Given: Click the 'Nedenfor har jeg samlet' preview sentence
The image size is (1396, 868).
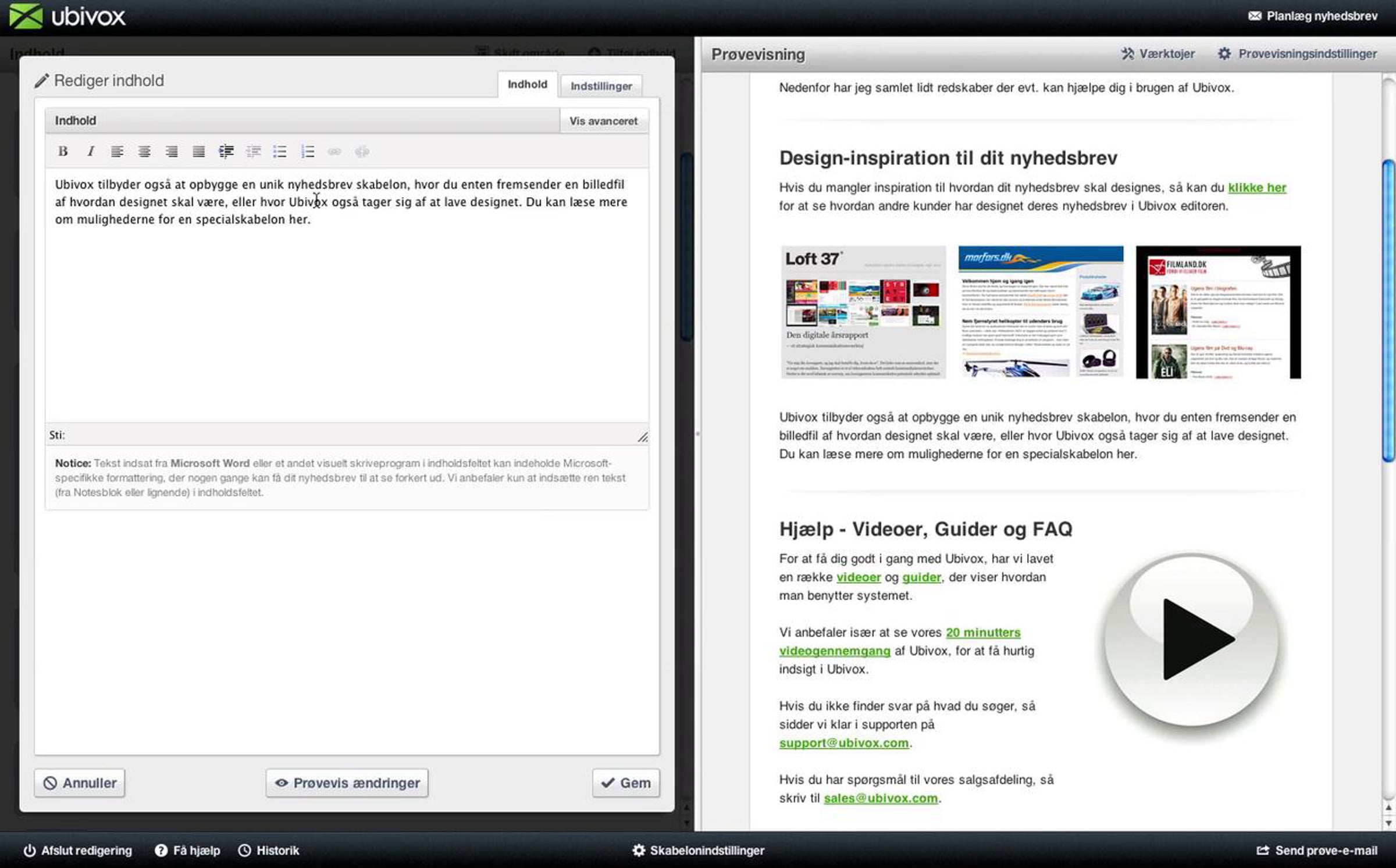Looking at the screenshot, I should tap(1006, 88).
